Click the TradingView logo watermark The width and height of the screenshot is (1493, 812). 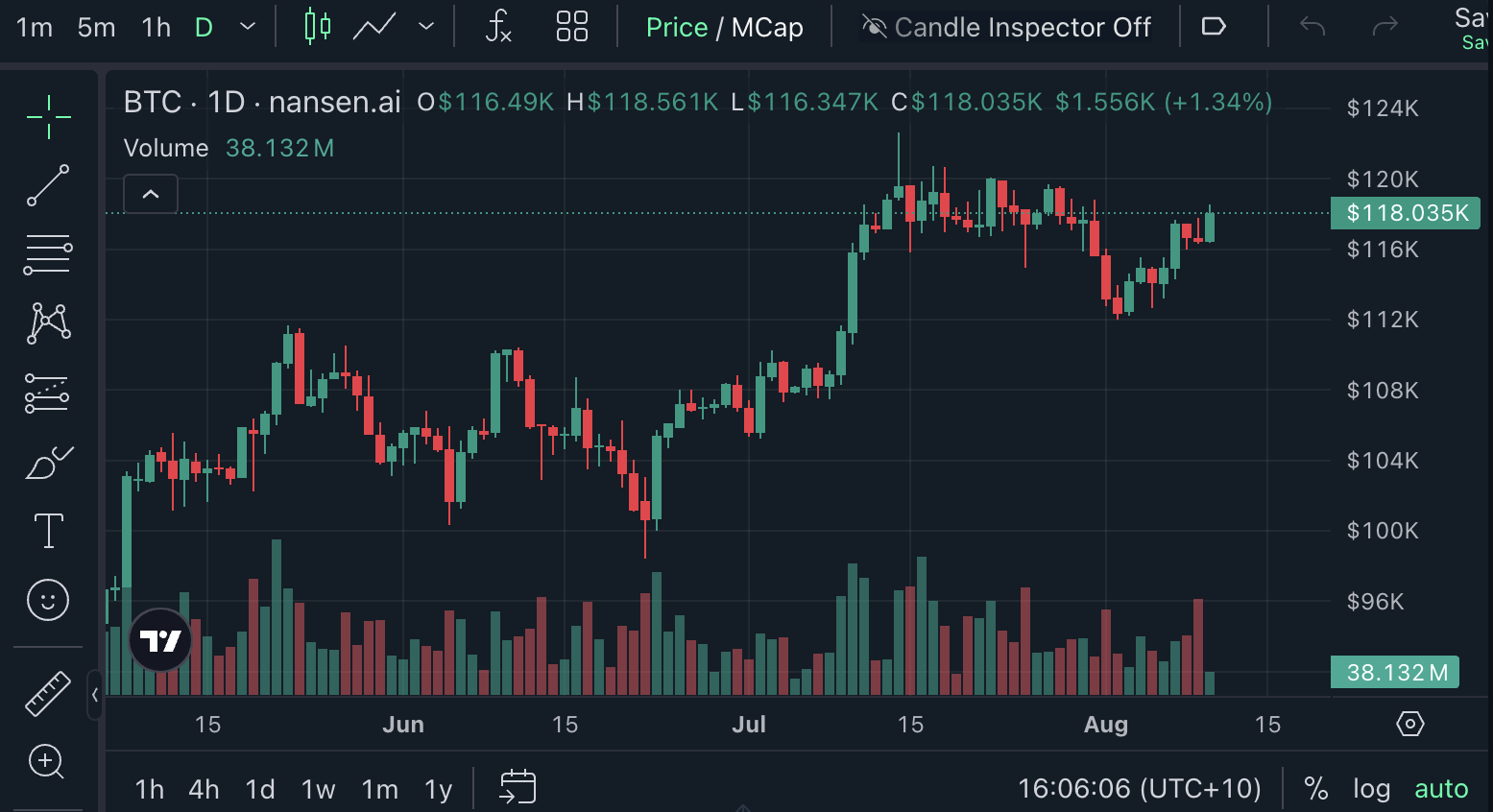pyautogui.click(x=159, y=639)
